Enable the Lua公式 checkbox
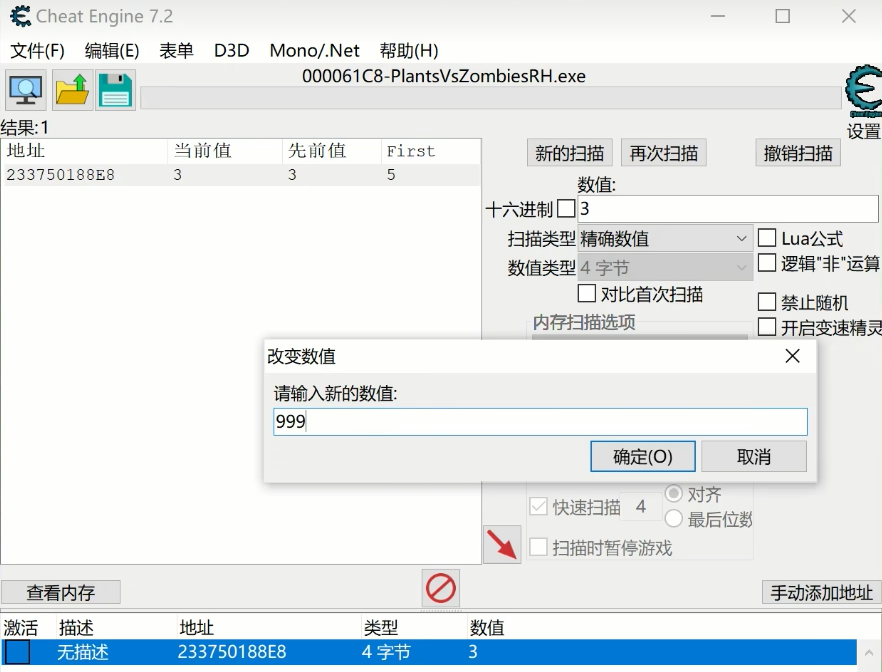 [x=767, y=238]
